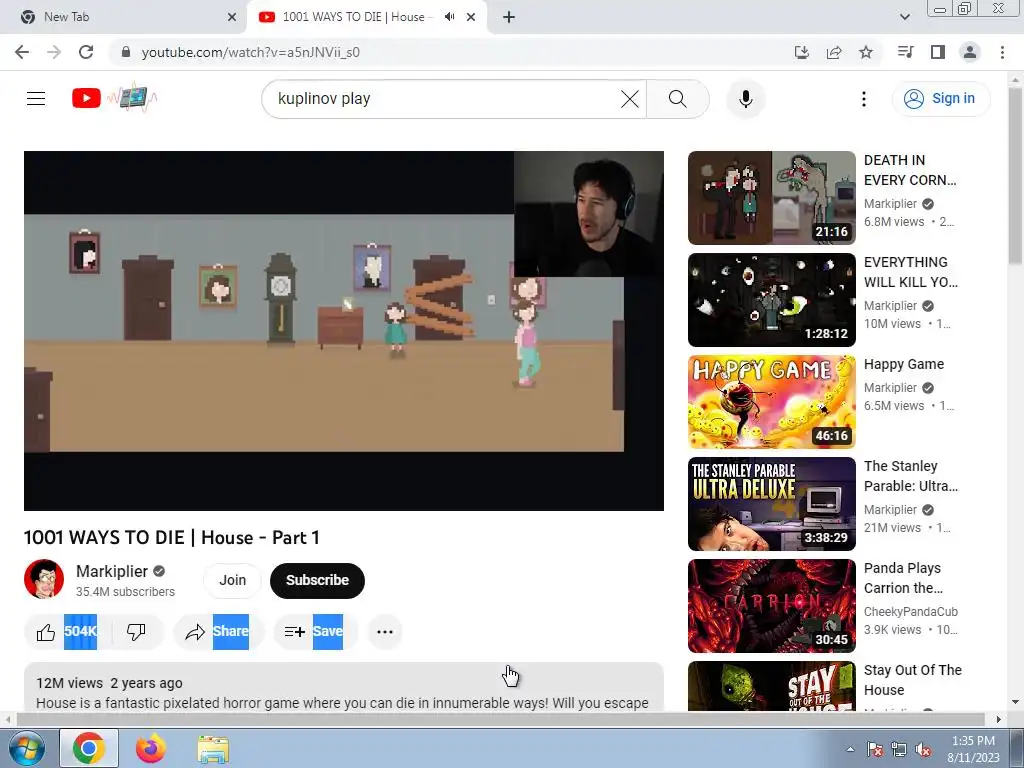1024x768 pixels.
Task: Open Chrome profile avatar menu
Action: coord(970,52)
